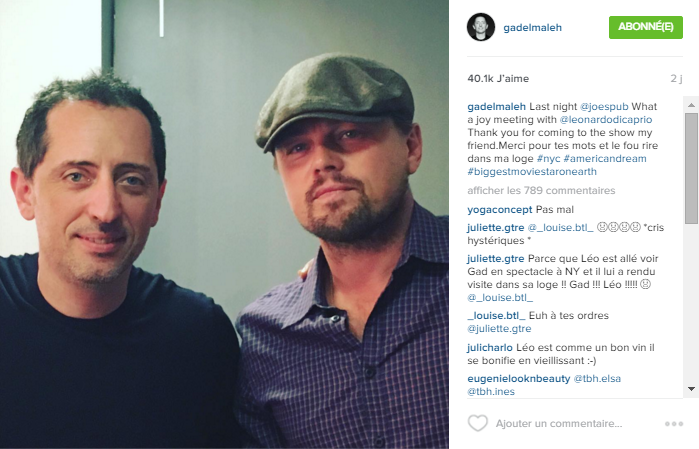Open yogaconcept commenter profile
Image resolution: width=699 pixels, height=449 pixels.
click(x=500, y=210)
